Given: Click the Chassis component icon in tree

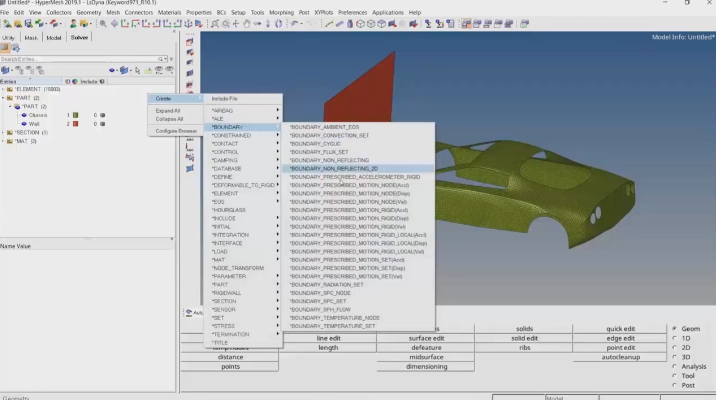Looking at the screenshot, I should coord(23,115).
